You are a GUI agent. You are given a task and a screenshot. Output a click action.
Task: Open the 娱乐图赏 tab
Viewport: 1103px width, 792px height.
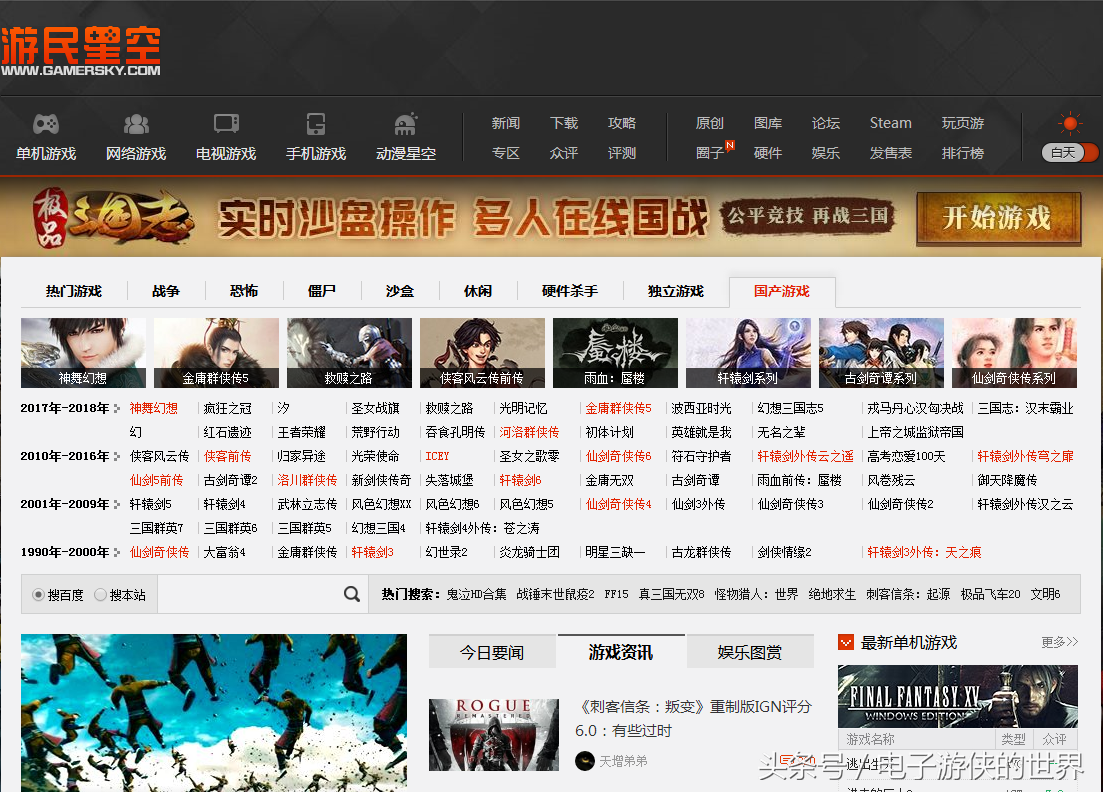(748, 651)
